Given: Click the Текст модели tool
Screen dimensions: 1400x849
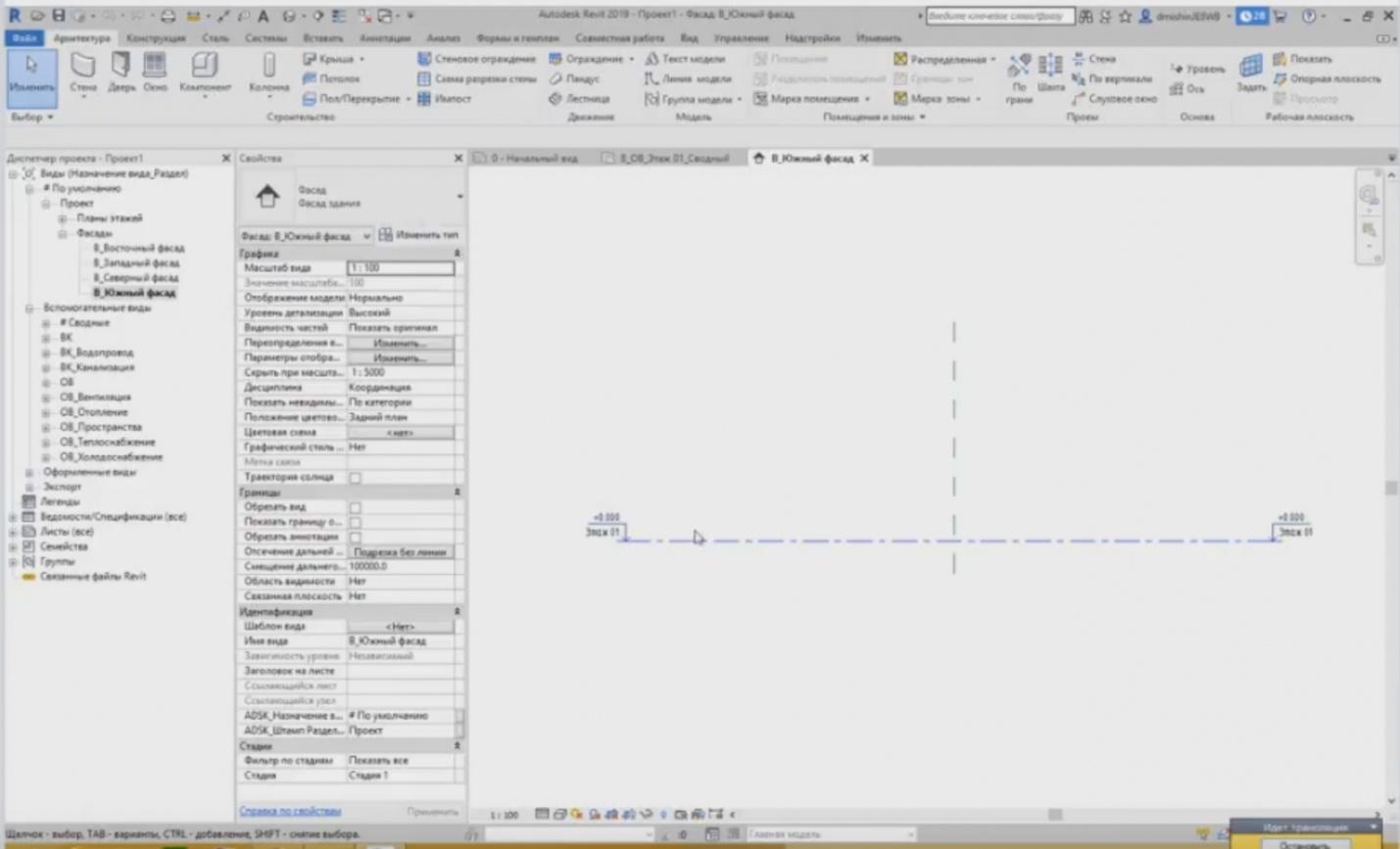Looking at the screenshot, I should click(x=684, y=59).
